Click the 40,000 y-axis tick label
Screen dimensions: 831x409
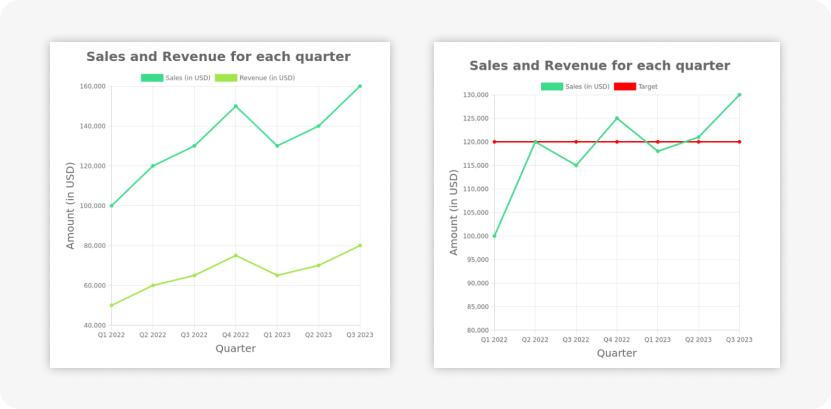click(96, 325)
